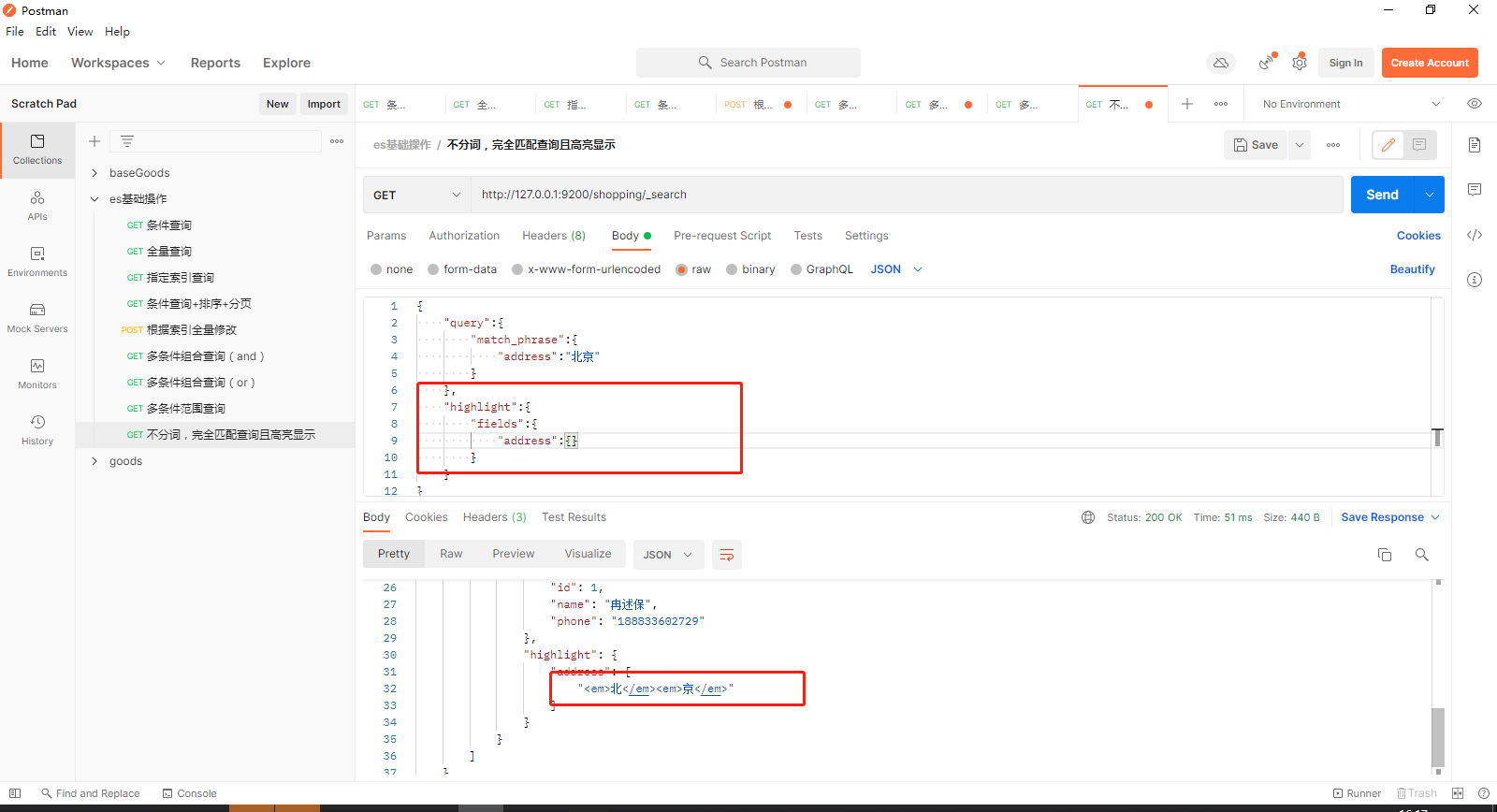Add a new request tab
1497x812 pixels.
[x=1187, y=104]
